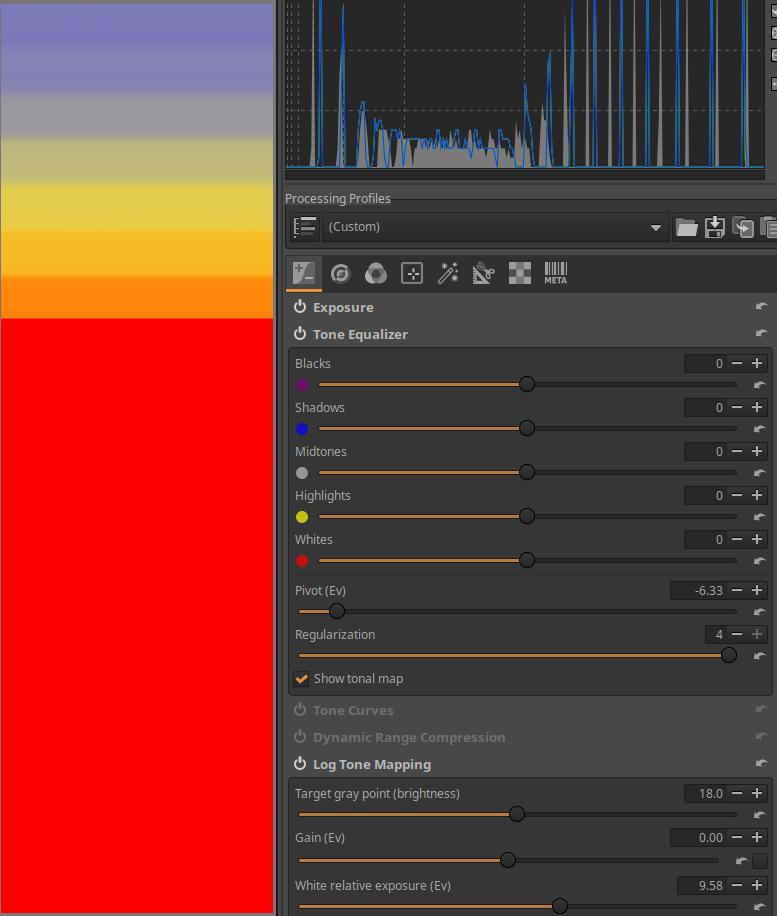The image size is (777, 916).
Task: Open the Transform tab with scissors icon
Action: [483, 273]
